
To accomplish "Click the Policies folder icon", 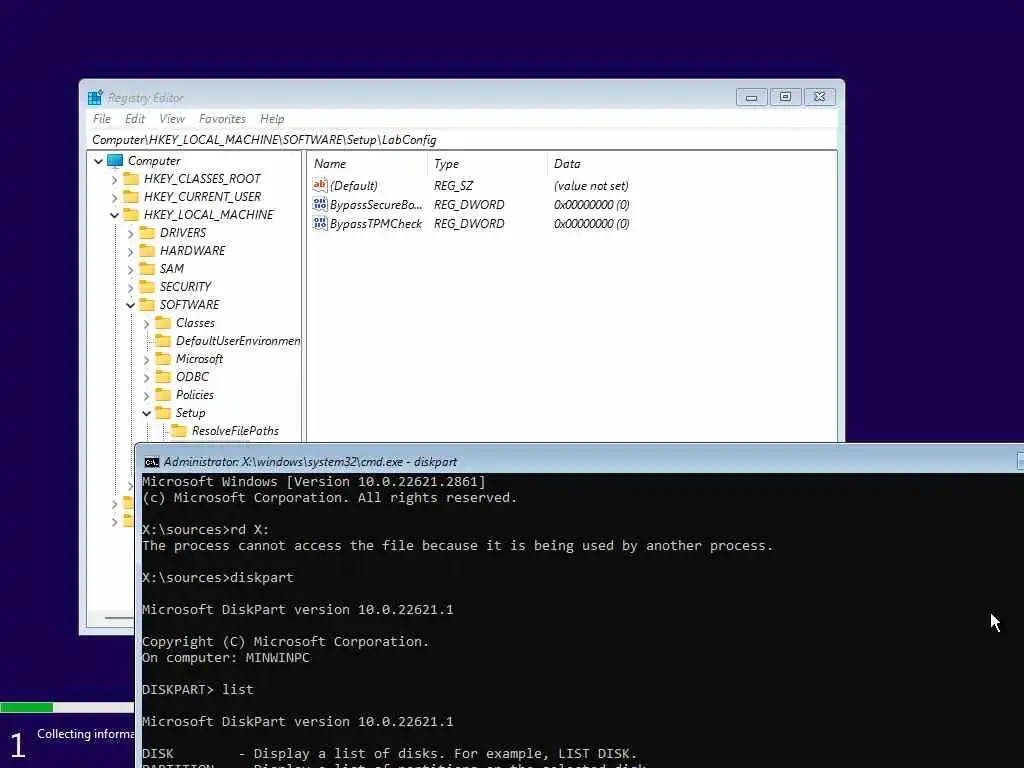I will (x=163, y=394).
